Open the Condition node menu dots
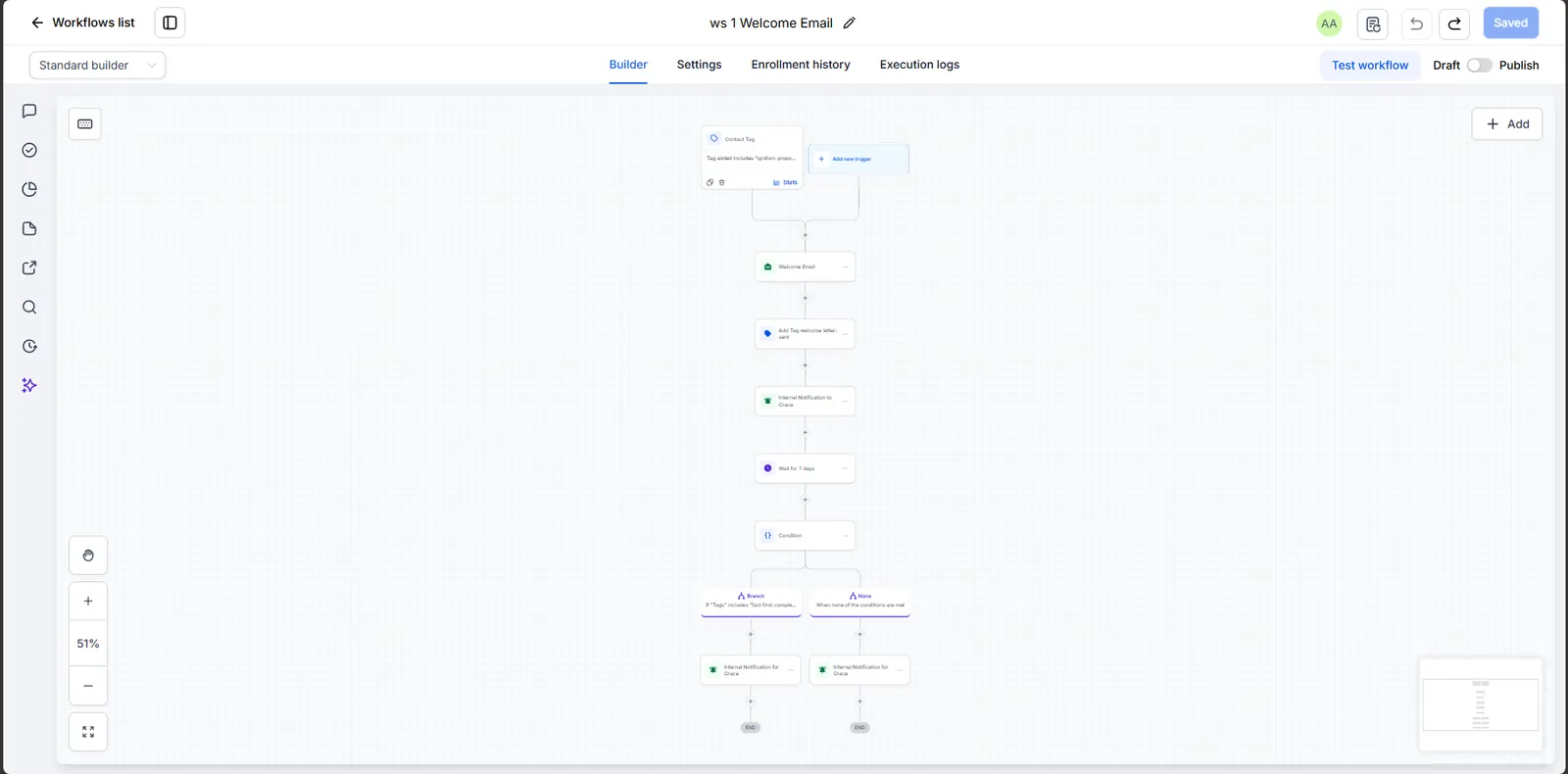The image size is (1568, 774). (x=845, y=535)
